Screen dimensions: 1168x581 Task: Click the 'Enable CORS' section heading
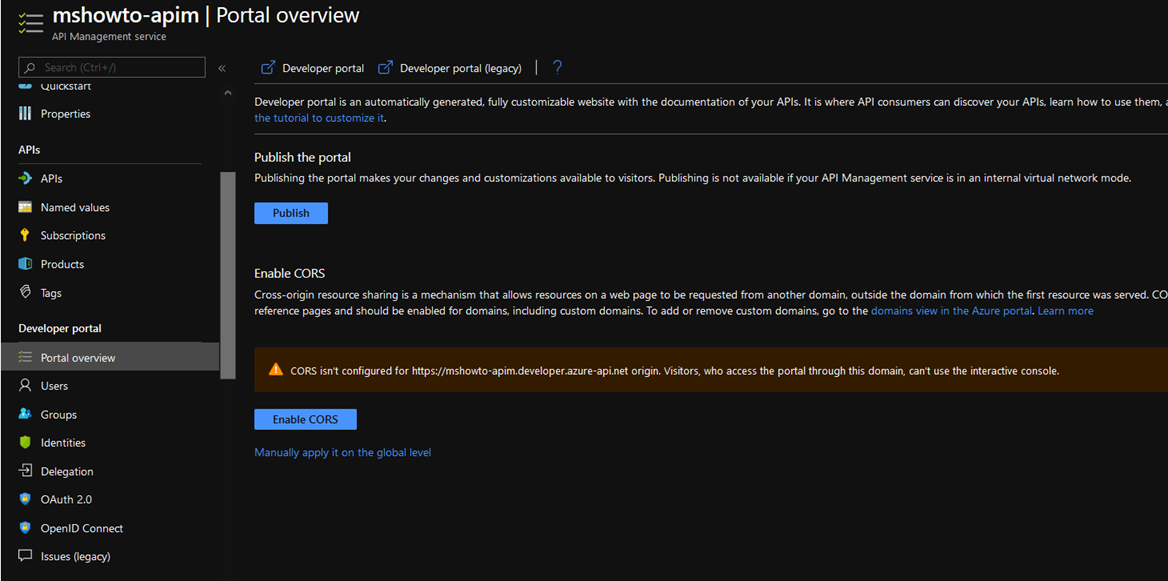pos(290,273)
